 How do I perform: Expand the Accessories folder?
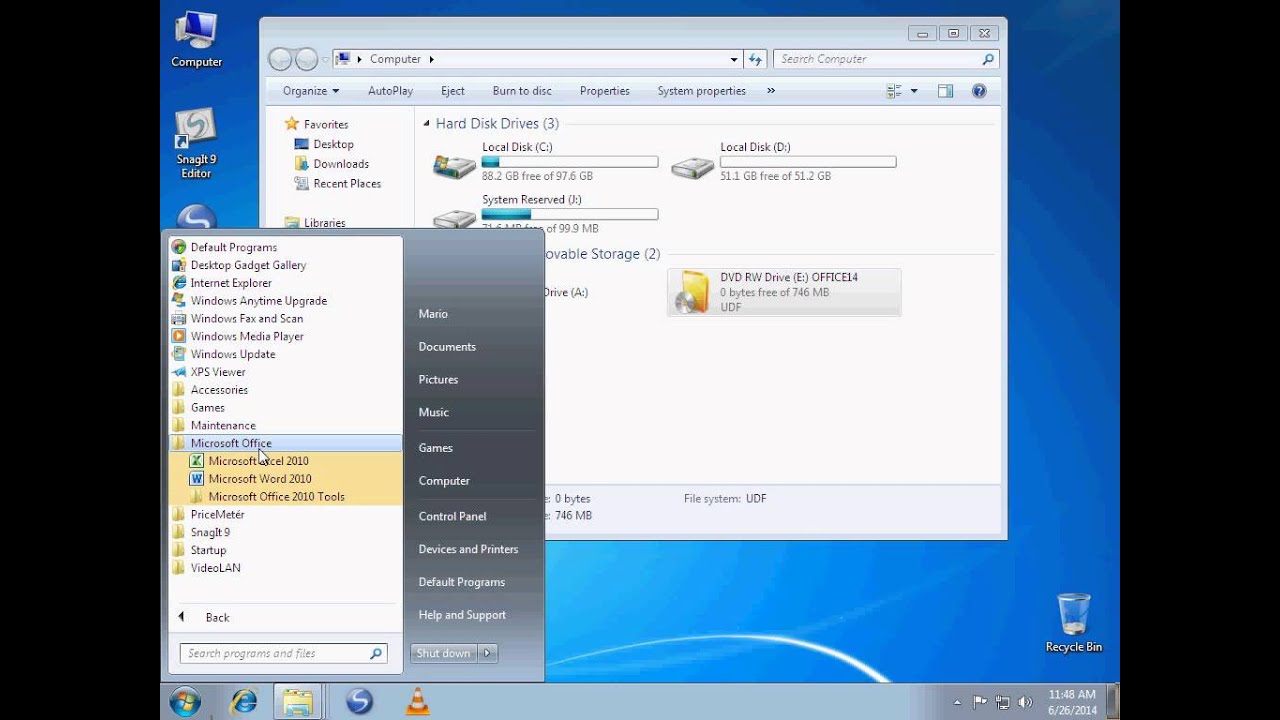219,390
